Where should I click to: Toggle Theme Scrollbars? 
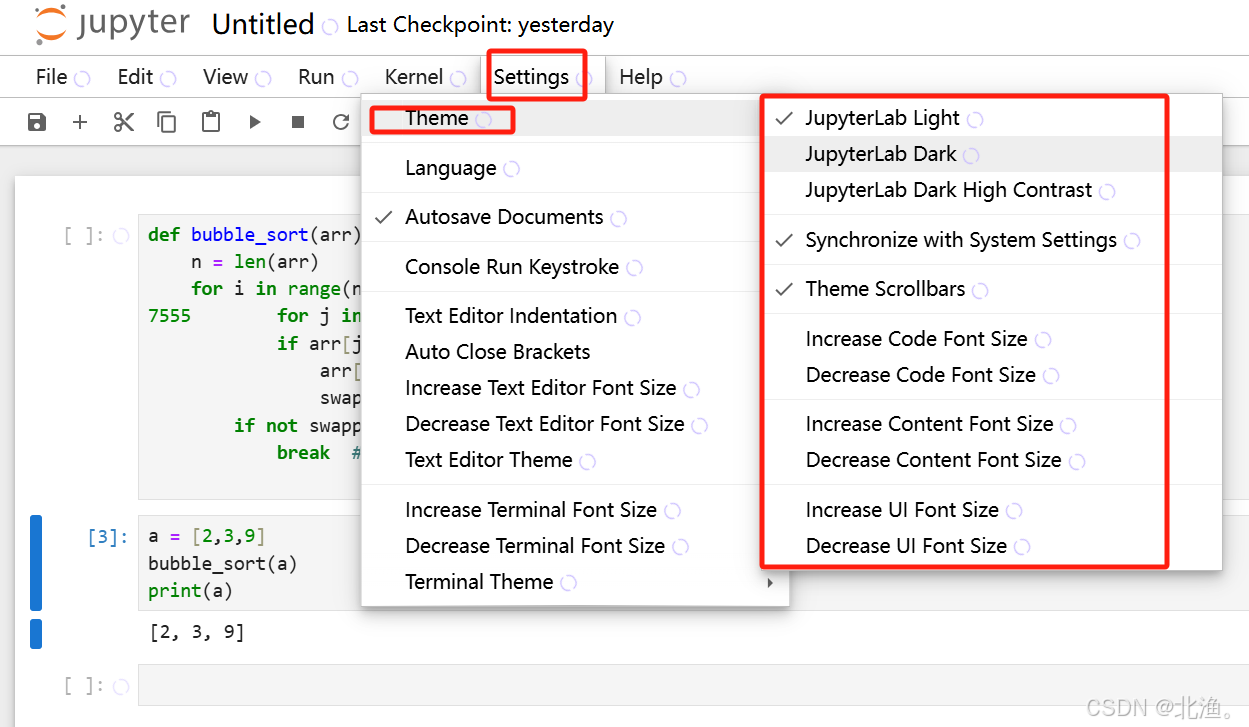pos(994,289)
